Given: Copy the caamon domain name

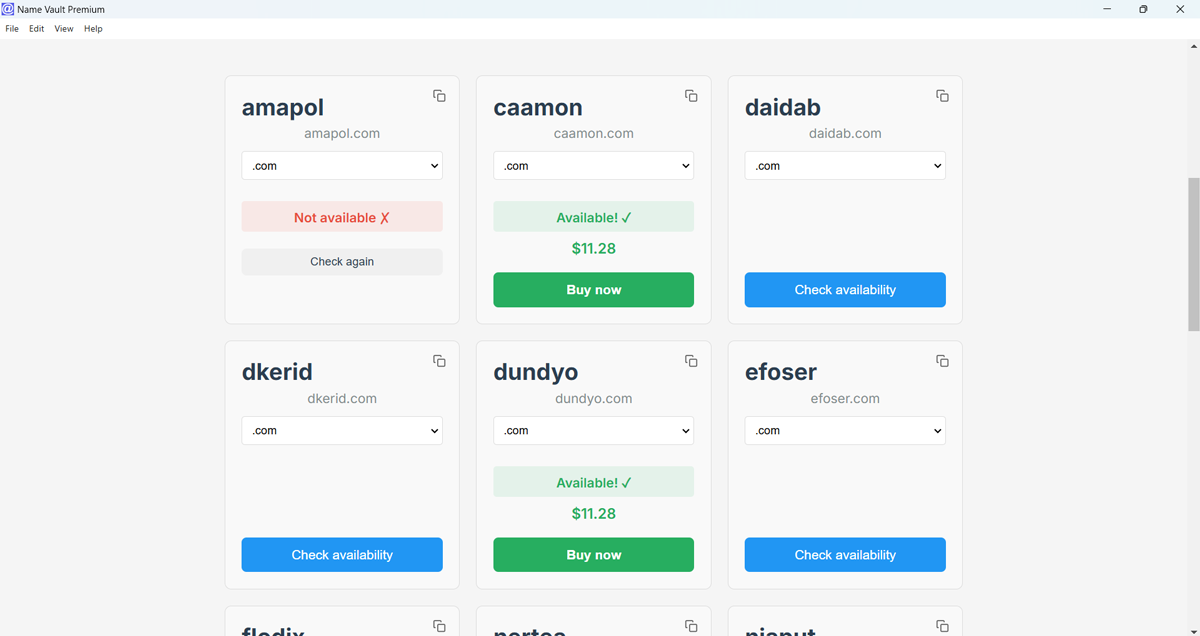Looking at the screenshot, I should pos(691,96).
